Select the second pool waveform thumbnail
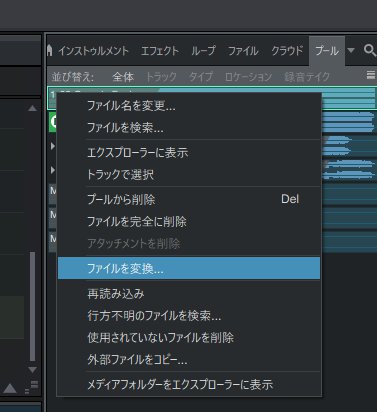Viewport: 377px width, 412px height. click(x=348, y=122)
